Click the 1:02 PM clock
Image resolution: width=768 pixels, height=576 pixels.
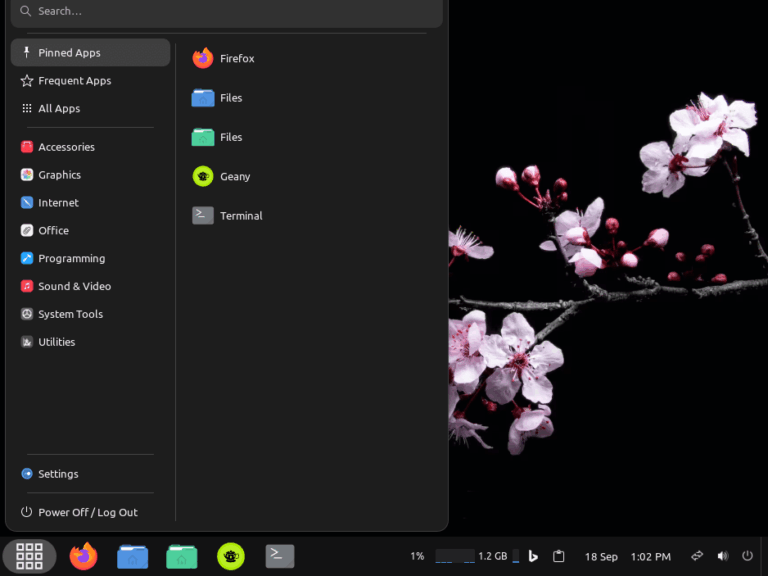pos(650,557)
